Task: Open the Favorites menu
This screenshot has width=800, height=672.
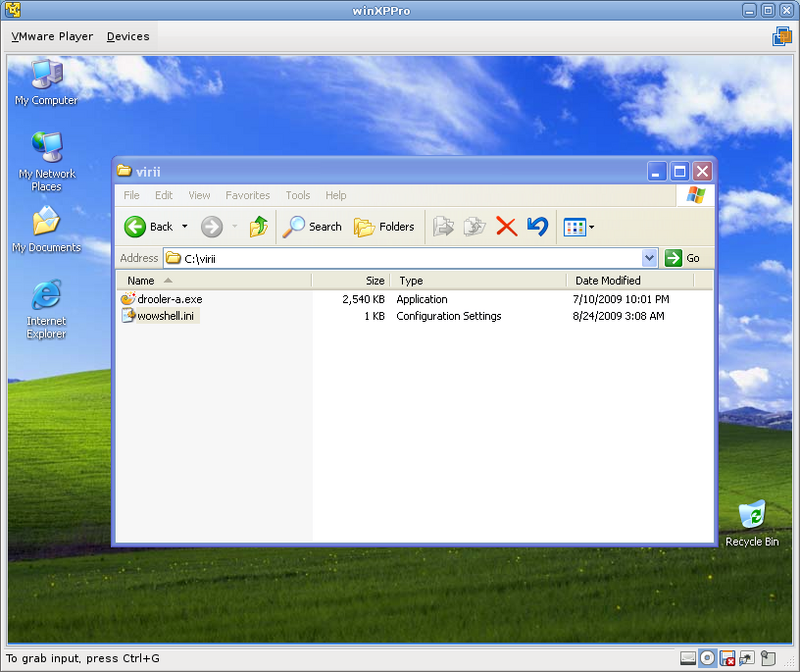Action: coord(247,195)
